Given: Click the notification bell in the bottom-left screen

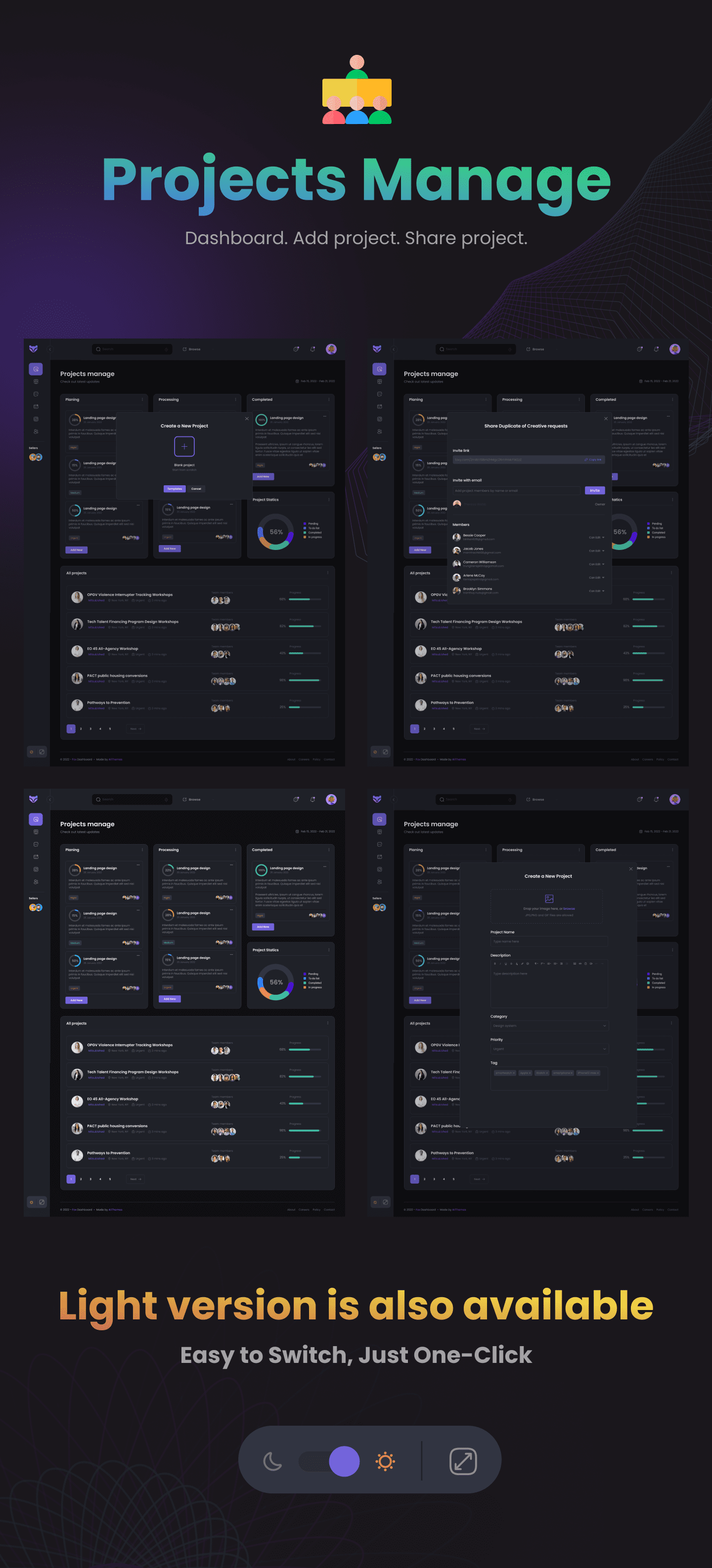Looking at the screenshot, I should point(312,799).
